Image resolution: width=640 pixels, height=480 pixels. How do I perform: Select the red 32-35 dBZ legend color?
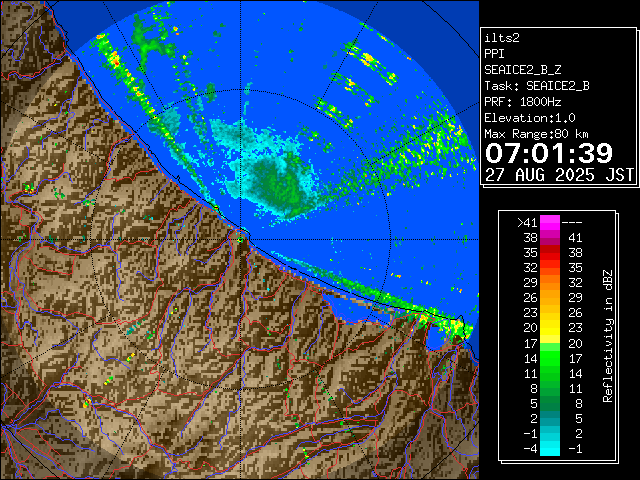pyautogui.click(x=550, y=268)
